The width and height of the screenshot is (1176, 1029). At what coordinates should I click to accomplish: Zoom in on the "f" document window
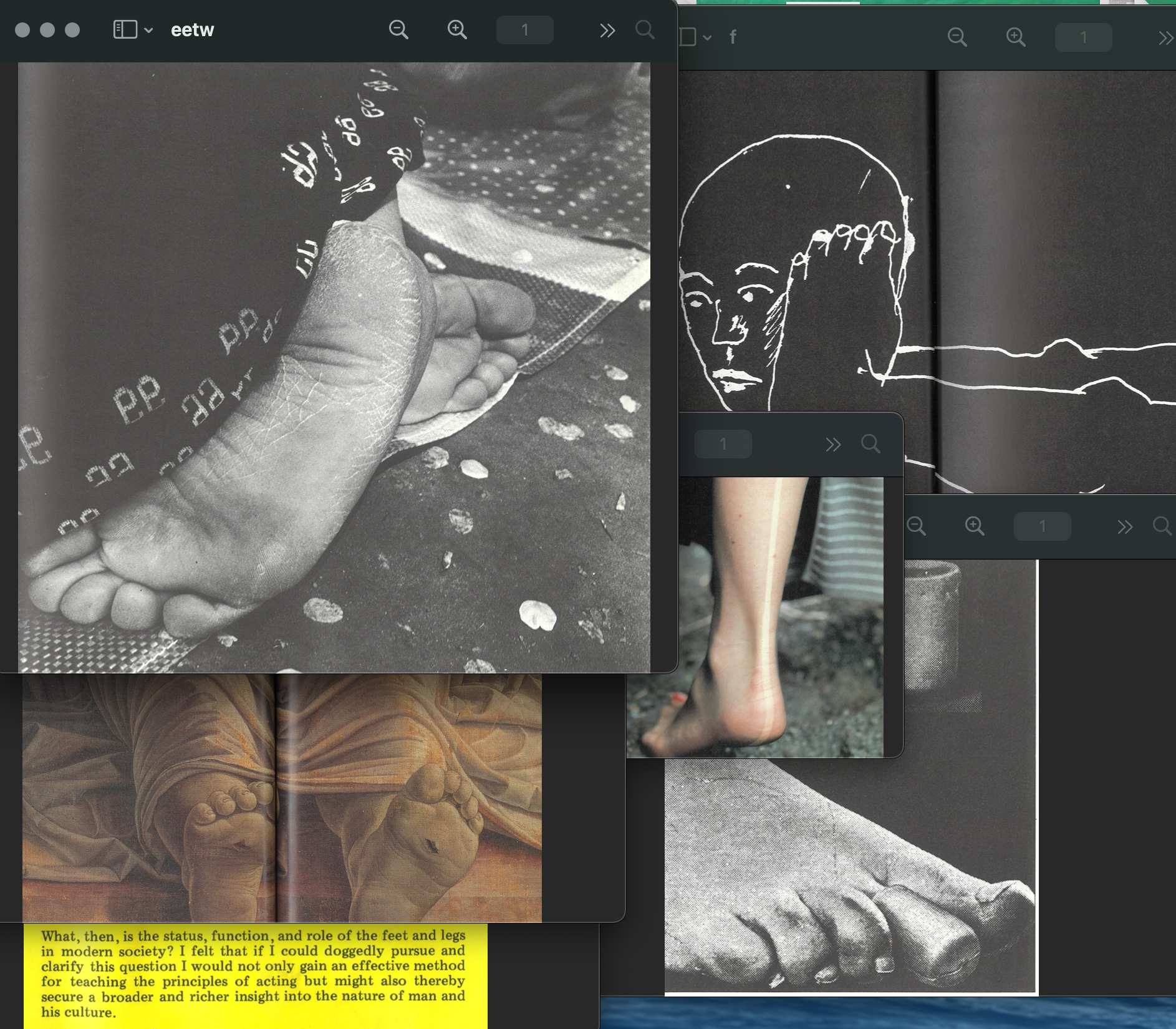pos(1016,37)
